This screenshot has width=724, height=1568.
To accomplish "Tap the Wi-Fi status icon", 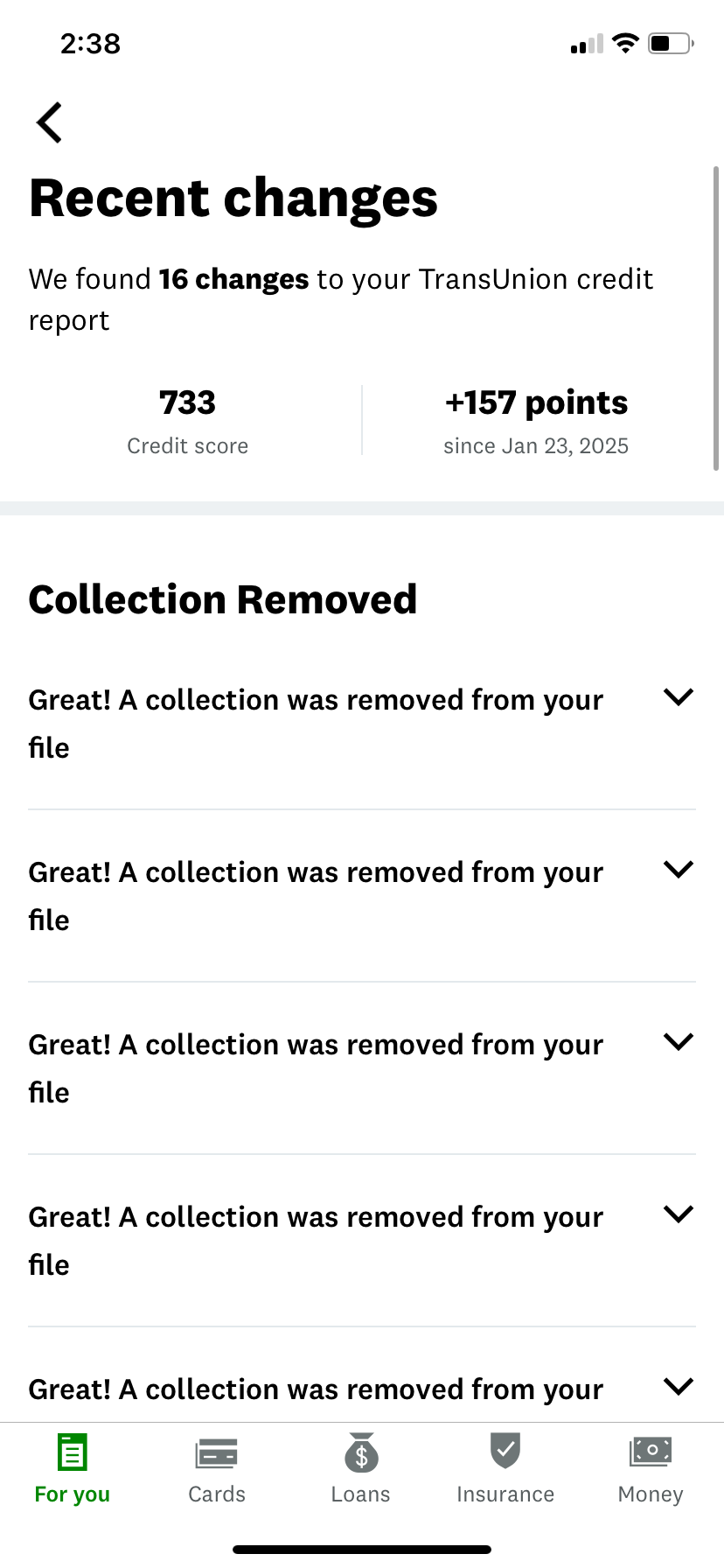I will 624,43.
